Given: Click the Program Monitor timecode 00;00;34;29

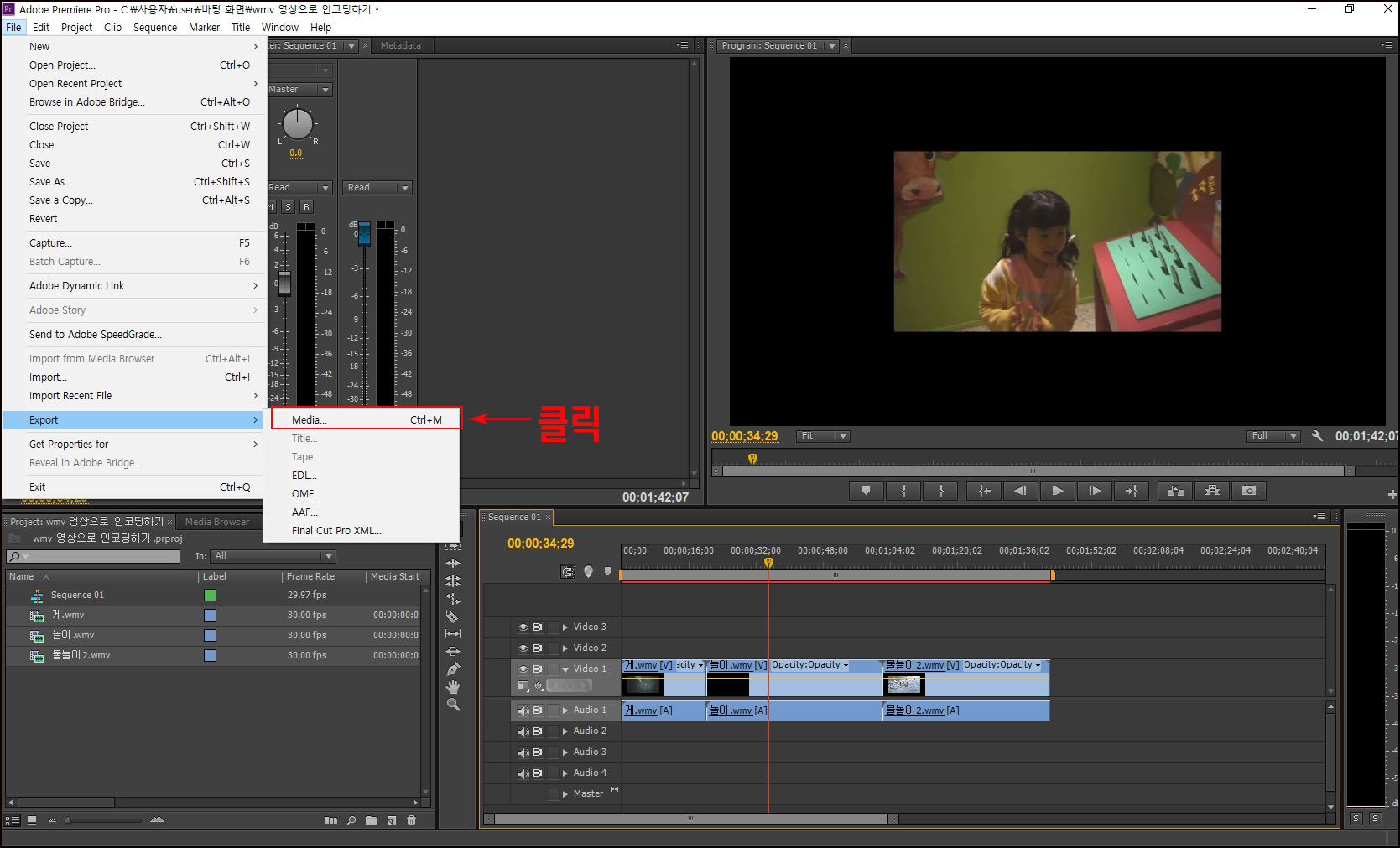Looking at the screenshot, I should point(745,436).
